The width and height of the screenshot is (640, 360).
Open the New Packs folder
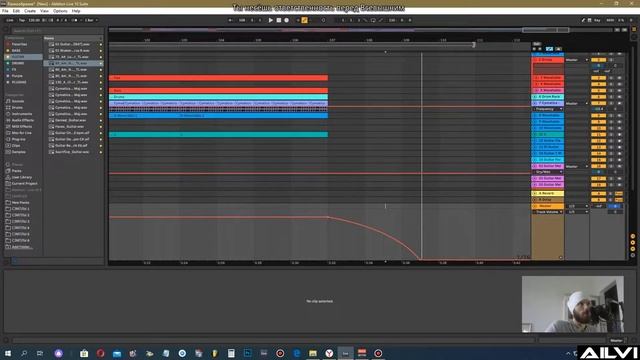20,202
